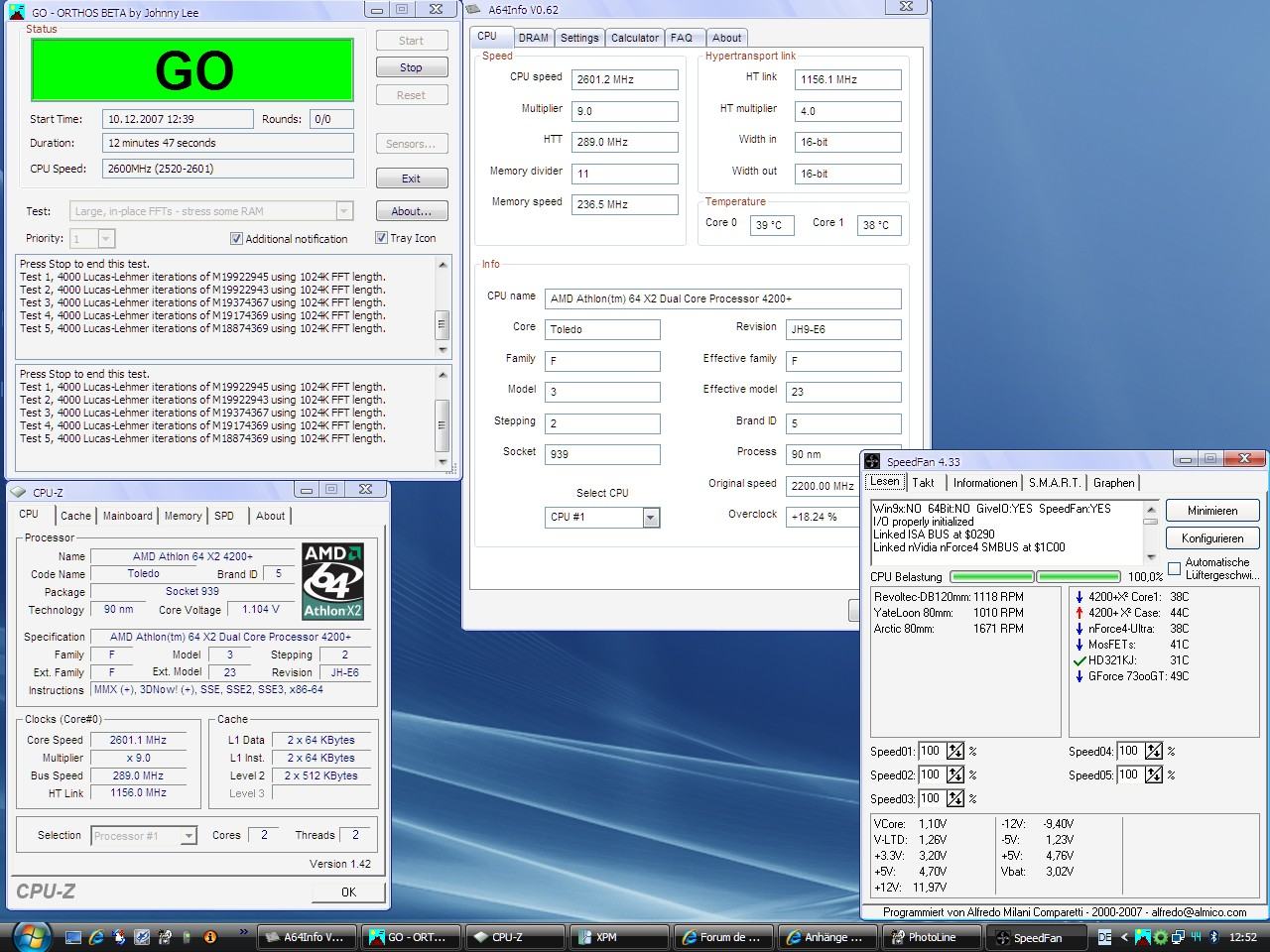
Task: Show hidden tray icons arrow
Action: coord(1124,937)
